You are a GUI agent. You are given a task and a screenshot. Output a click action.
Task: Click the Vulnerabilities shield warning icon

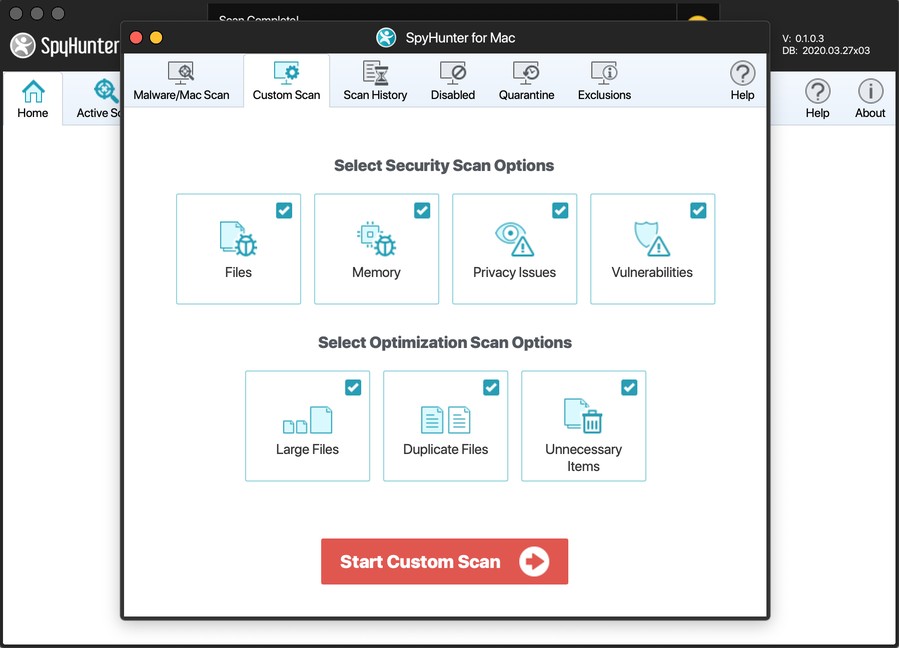[x=652, y=239]
